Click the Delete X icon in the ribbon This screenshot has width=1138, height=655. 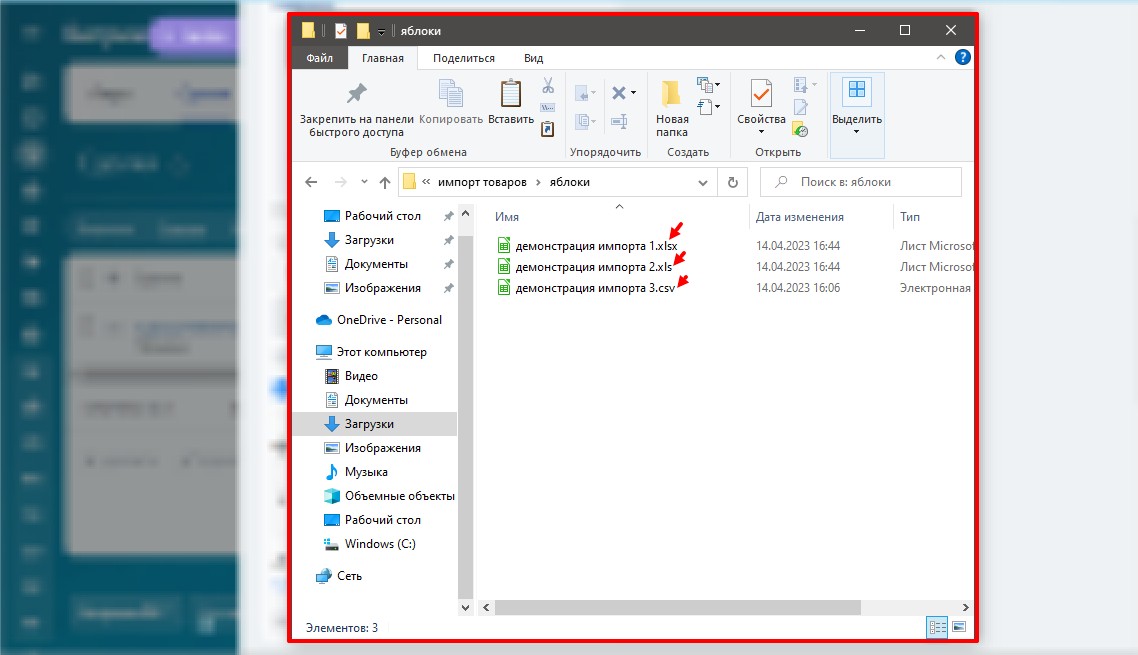619,93
